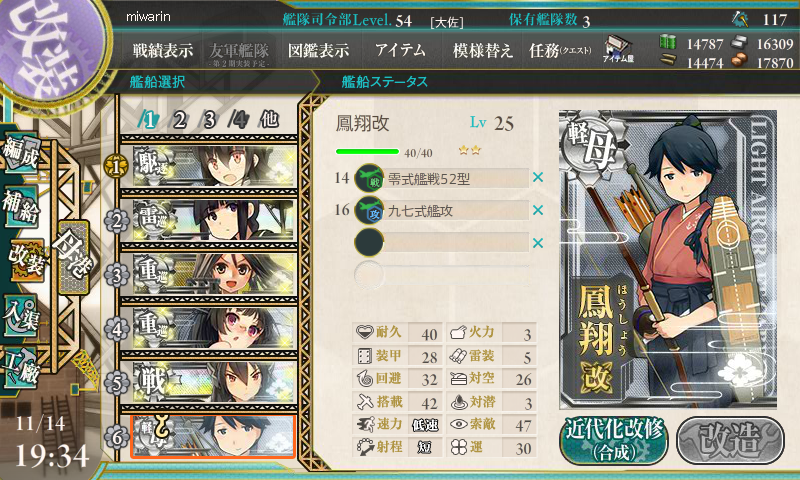This screenshot has height=480, width=800.
Task: Select the 改装 remodel side icon
Action: tap(27, 261)
